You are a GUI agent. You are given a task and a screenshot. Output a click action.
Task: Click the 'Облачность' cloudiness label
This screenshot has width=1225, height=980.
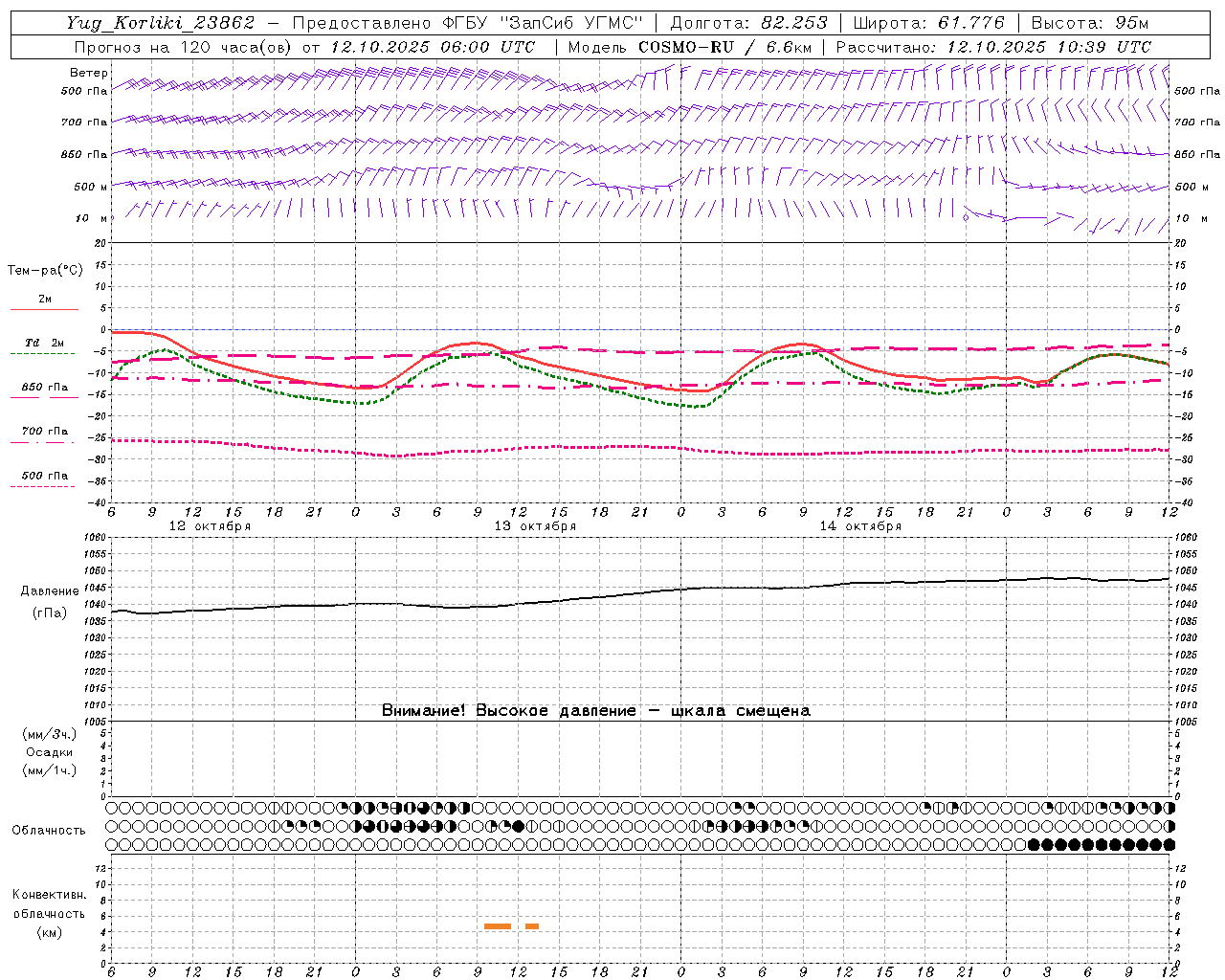(49, 831)
